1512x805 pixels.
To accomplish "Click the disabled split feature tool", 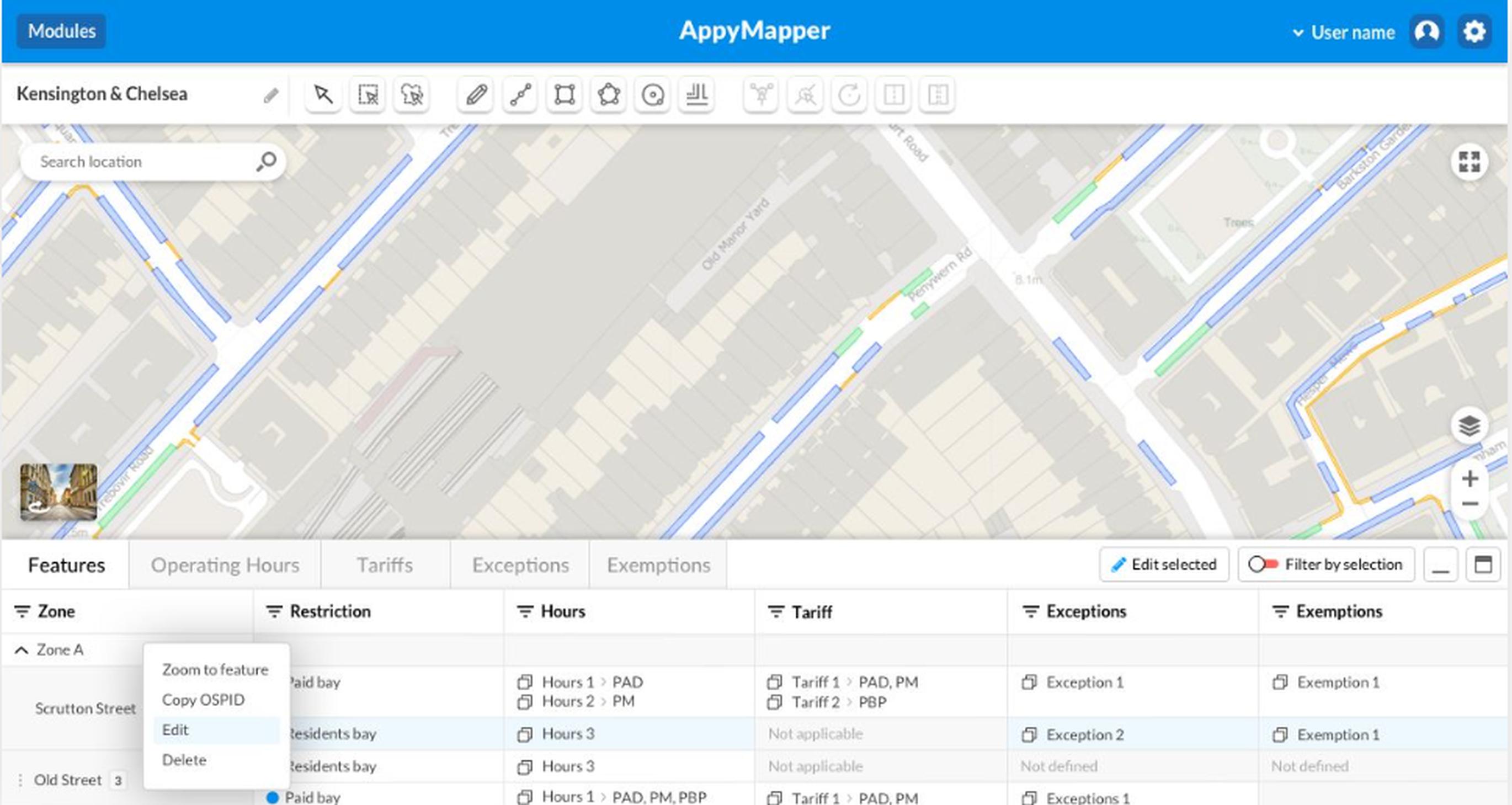I will pyautogui.click(x=893, y=94).
